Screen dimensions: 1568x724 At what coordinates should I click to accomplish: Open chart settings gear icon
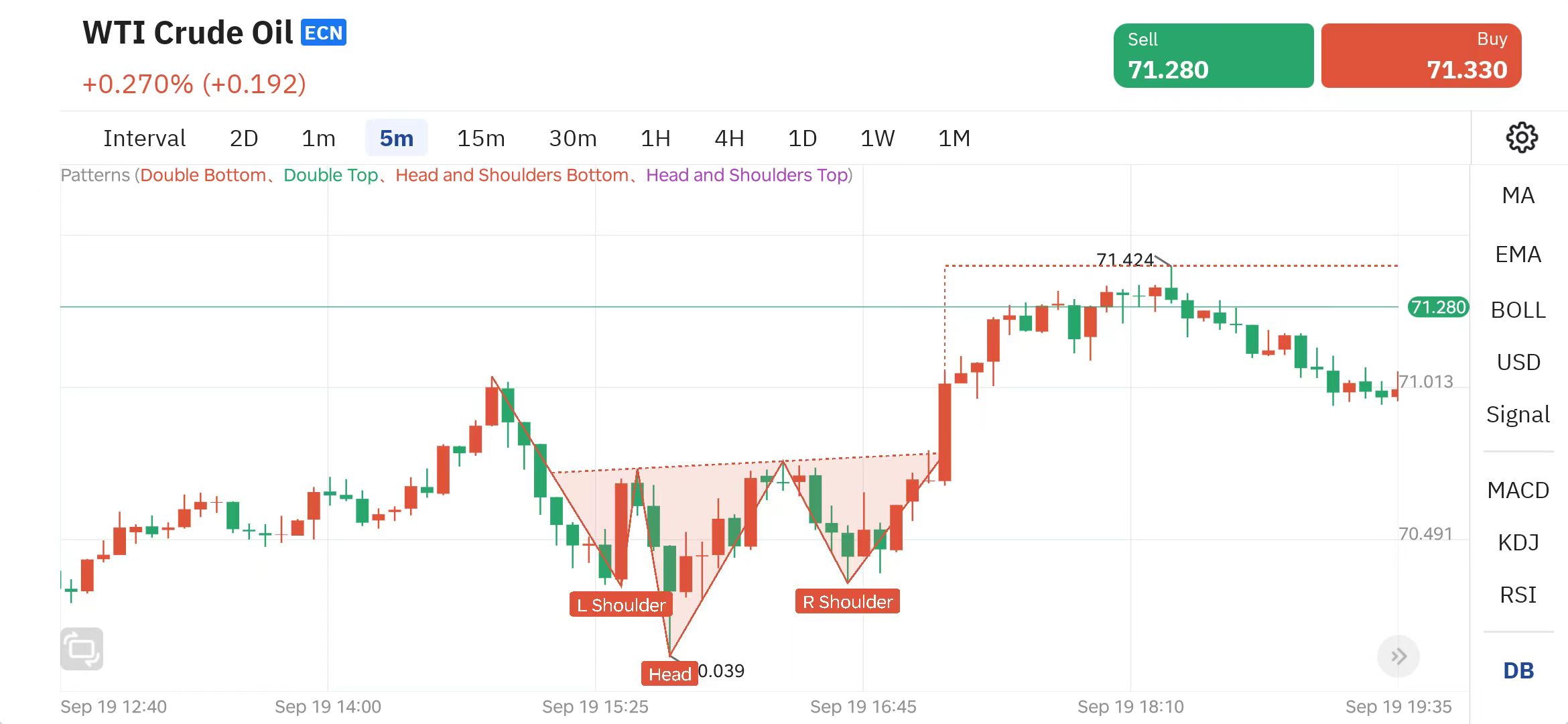[x=1521, y=138]
